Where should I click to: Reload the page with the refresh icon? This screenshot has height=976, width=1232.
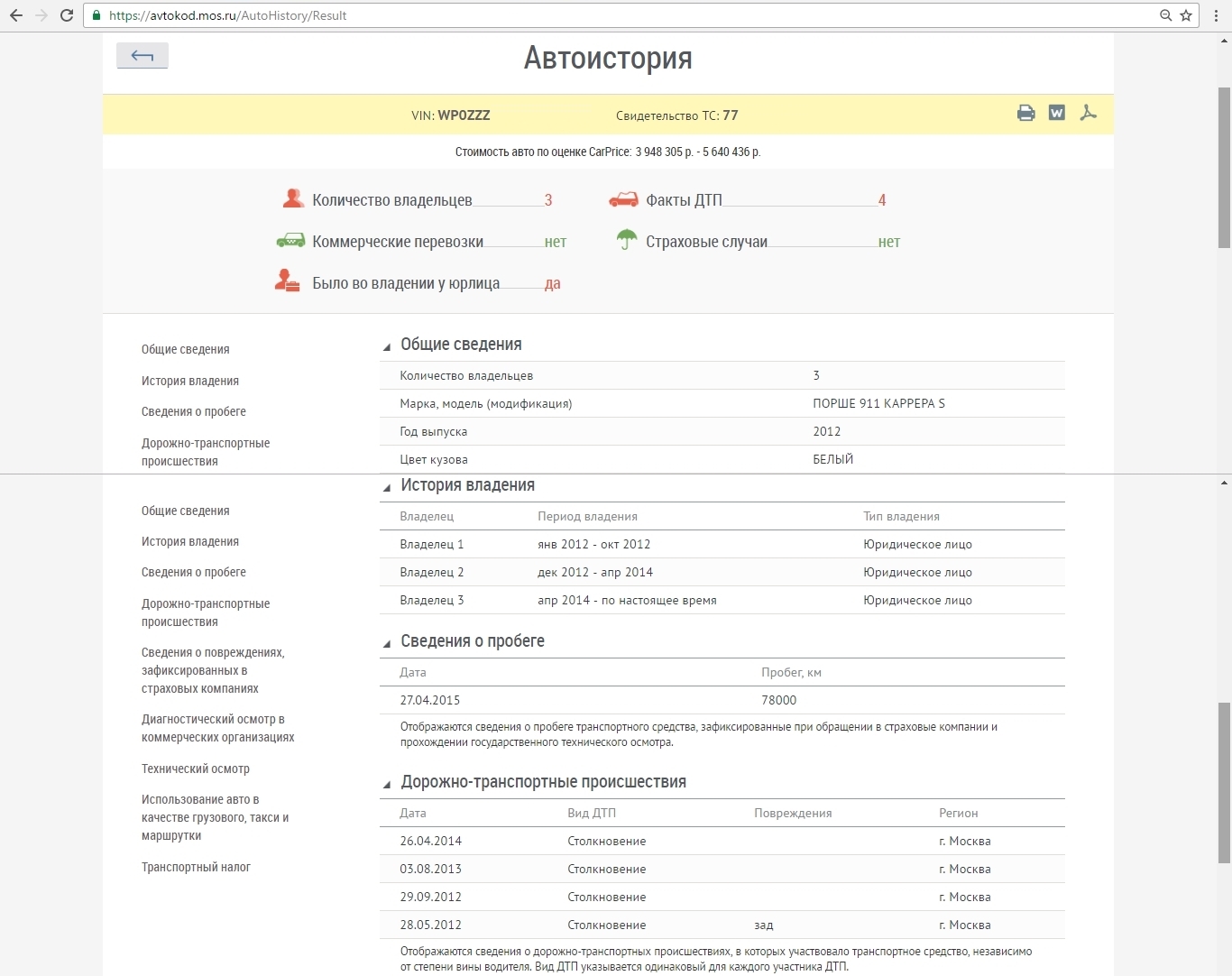click(x=67, y=15)
